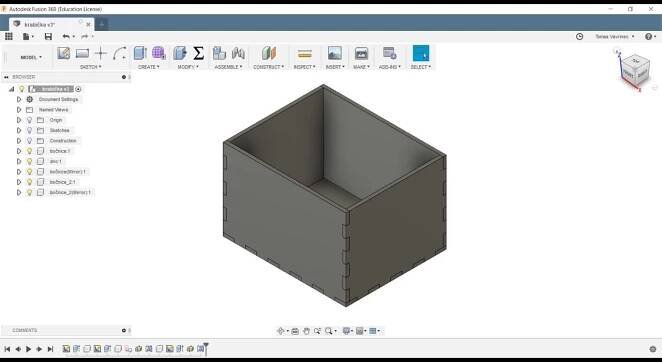Redo the last undone action

[84, 37]
